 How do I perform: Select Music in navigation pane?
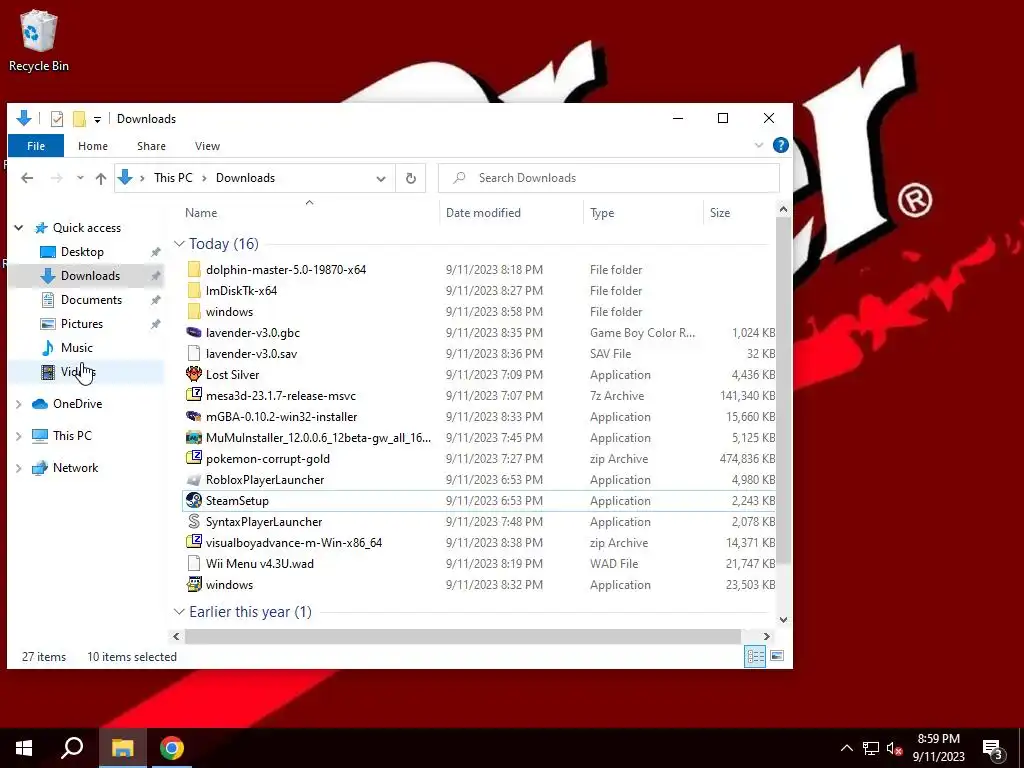[x=77, y=348]
